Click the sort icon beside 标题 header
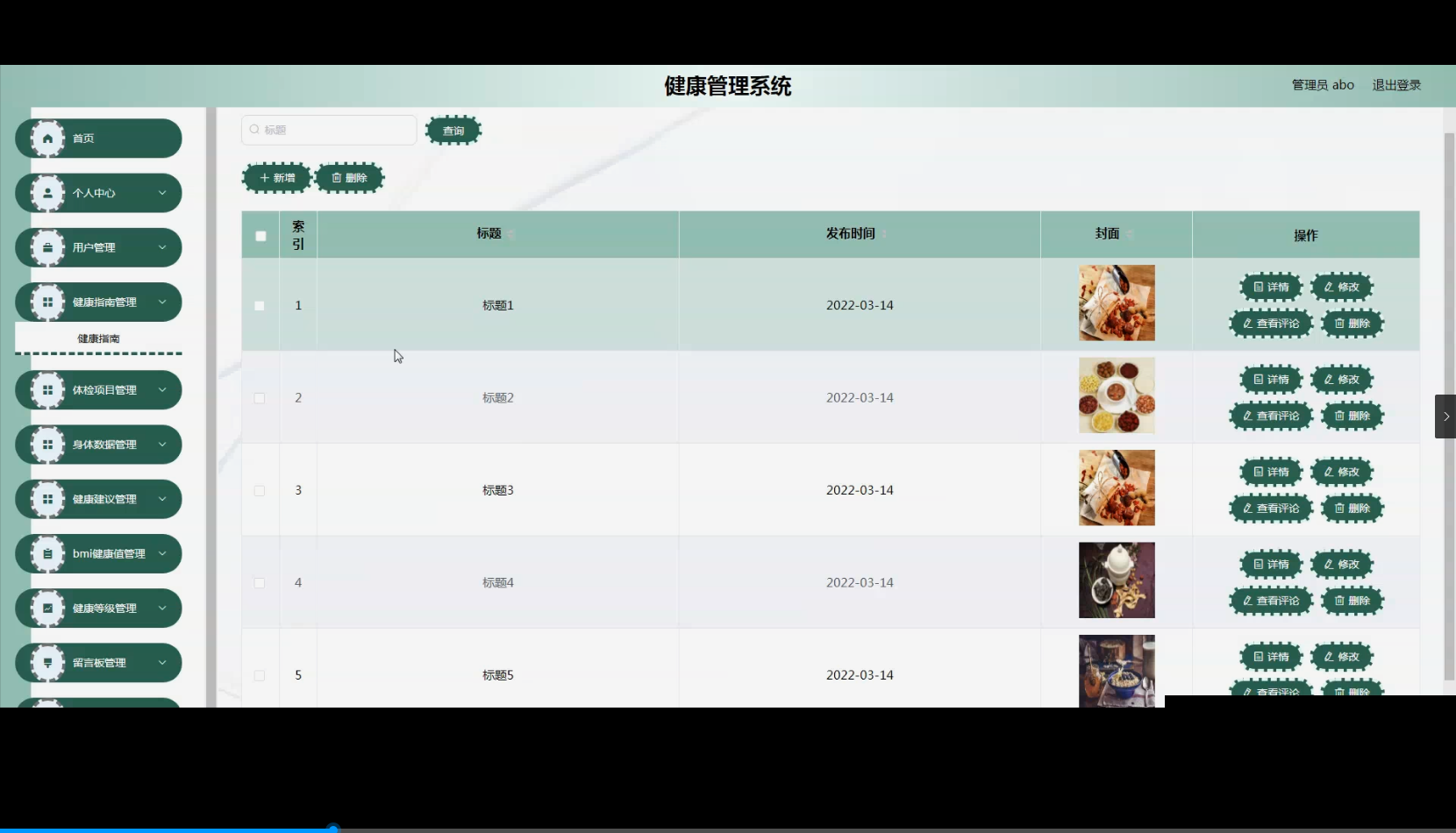Viewport: 1456px width, 833px height. point(510,234)
